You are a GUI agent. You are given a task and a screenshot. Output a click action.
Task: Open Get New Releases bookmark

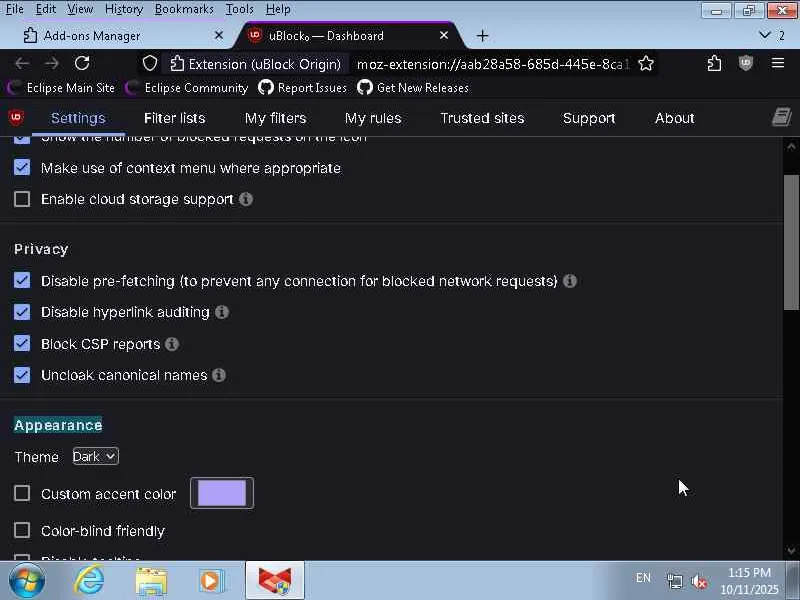[412, 88]
